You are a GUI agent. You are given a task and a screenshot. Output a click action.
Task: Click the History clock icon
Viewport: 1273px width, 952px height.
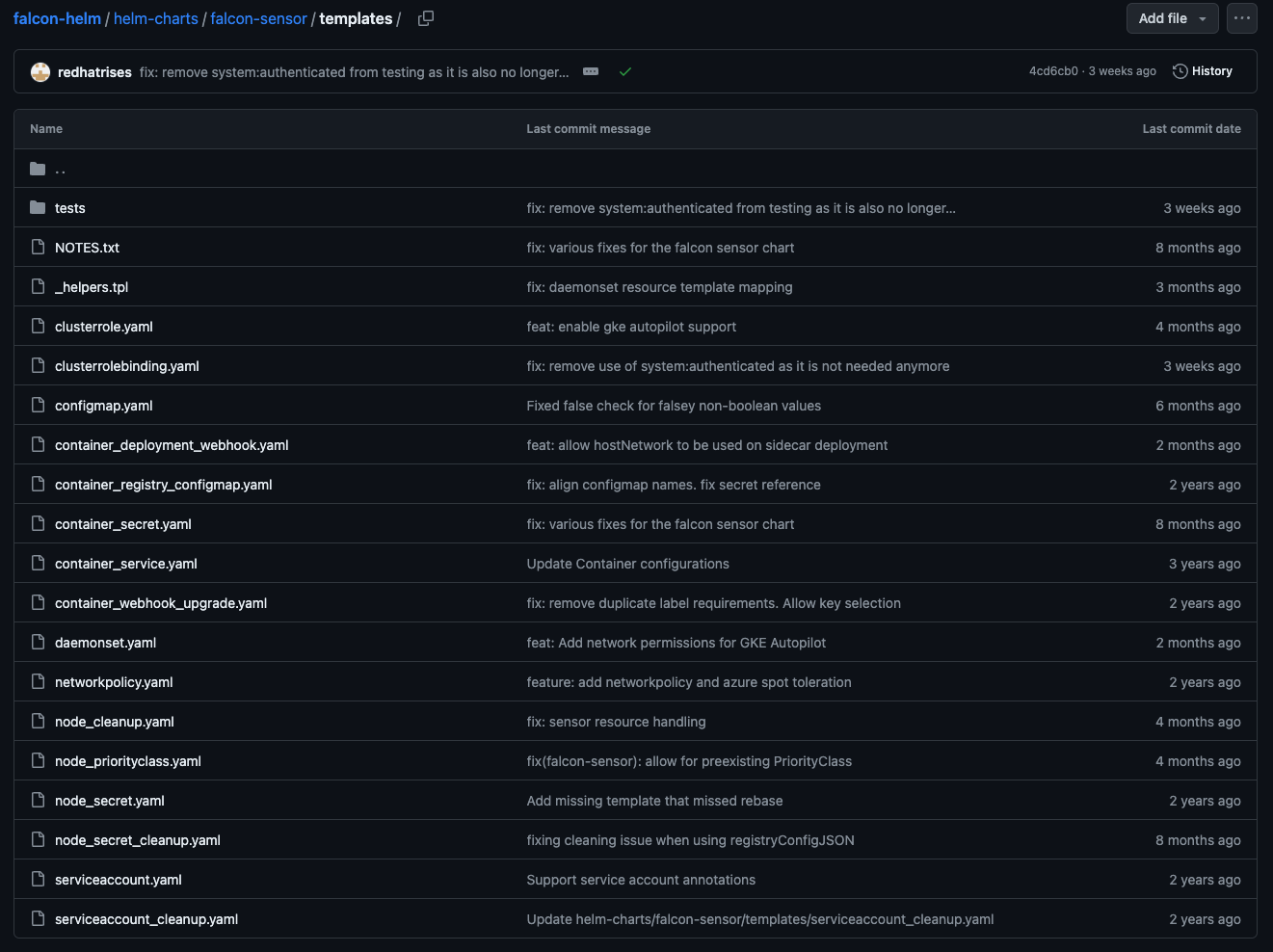point(1180,71)
